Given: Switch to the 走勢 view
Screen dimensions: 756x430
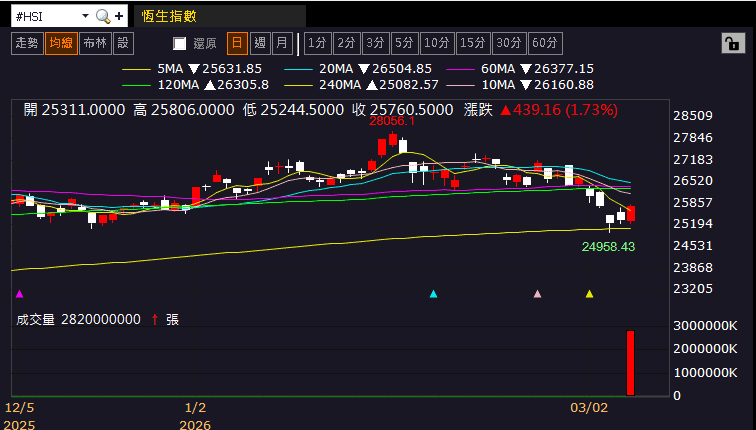Looking at the screenshot, I should click(27, 43).
